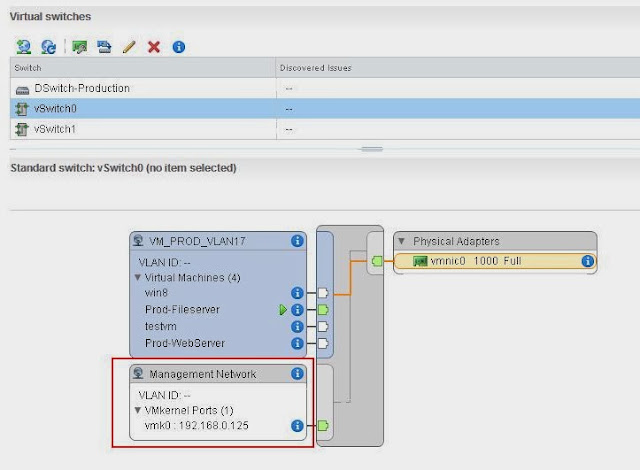This screenshot has height=470, width=640.
Task: Click the green Prod-Fileserver port connector
Action: [323, 310]
